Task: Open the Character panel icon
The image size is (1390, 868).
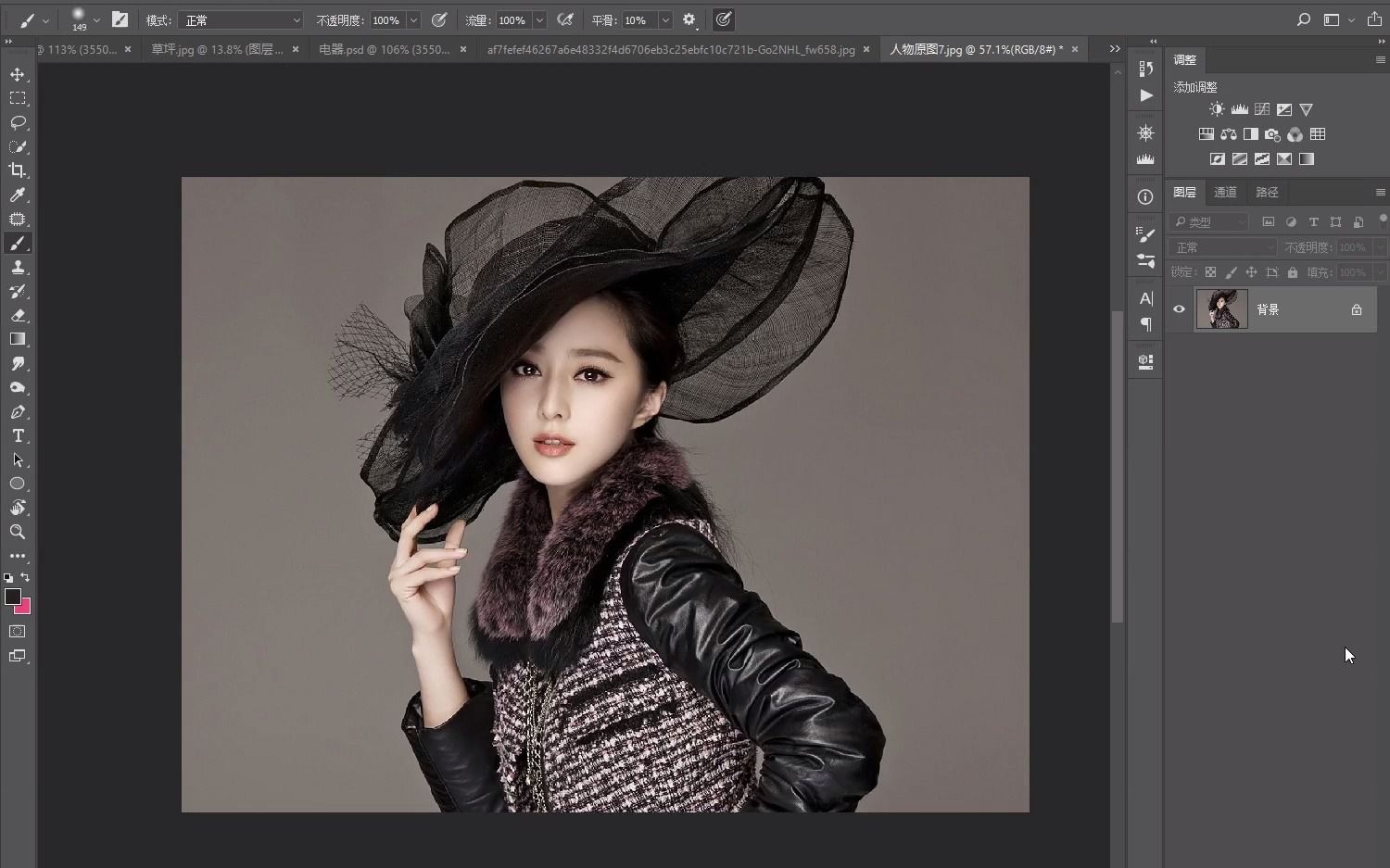Action: point(1145,298)
